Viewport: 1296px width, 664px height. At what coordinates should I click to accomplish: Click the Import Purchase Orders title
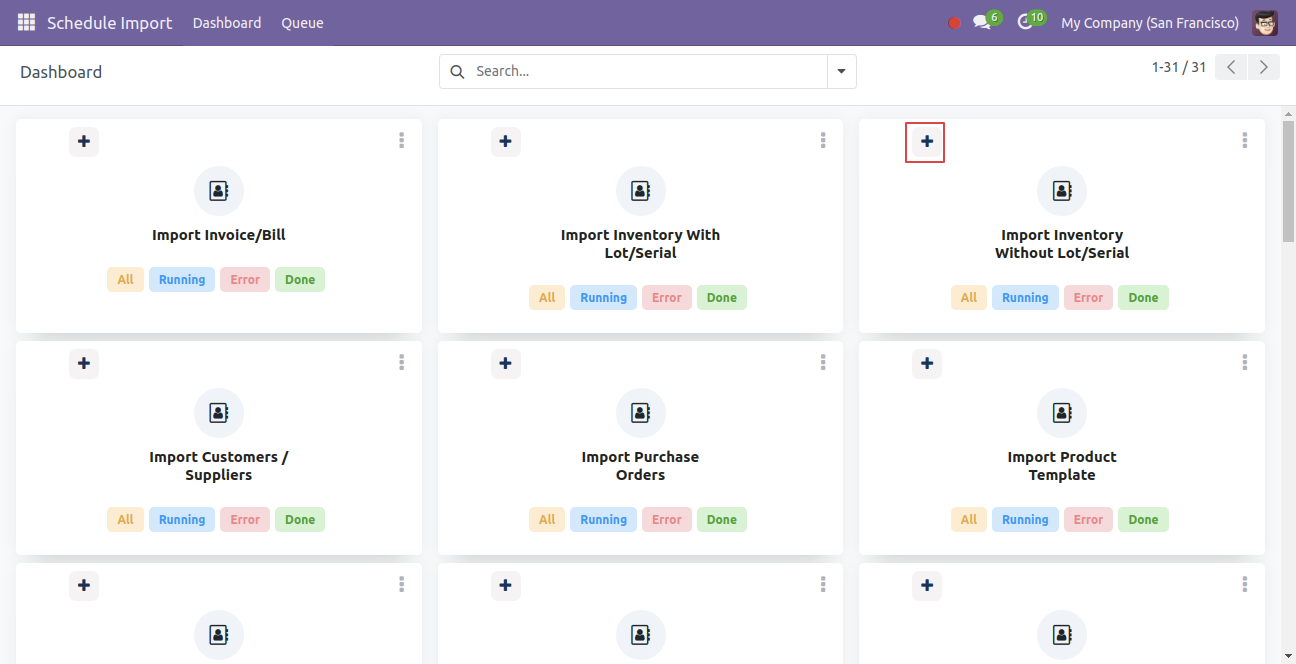click(640, 466)
